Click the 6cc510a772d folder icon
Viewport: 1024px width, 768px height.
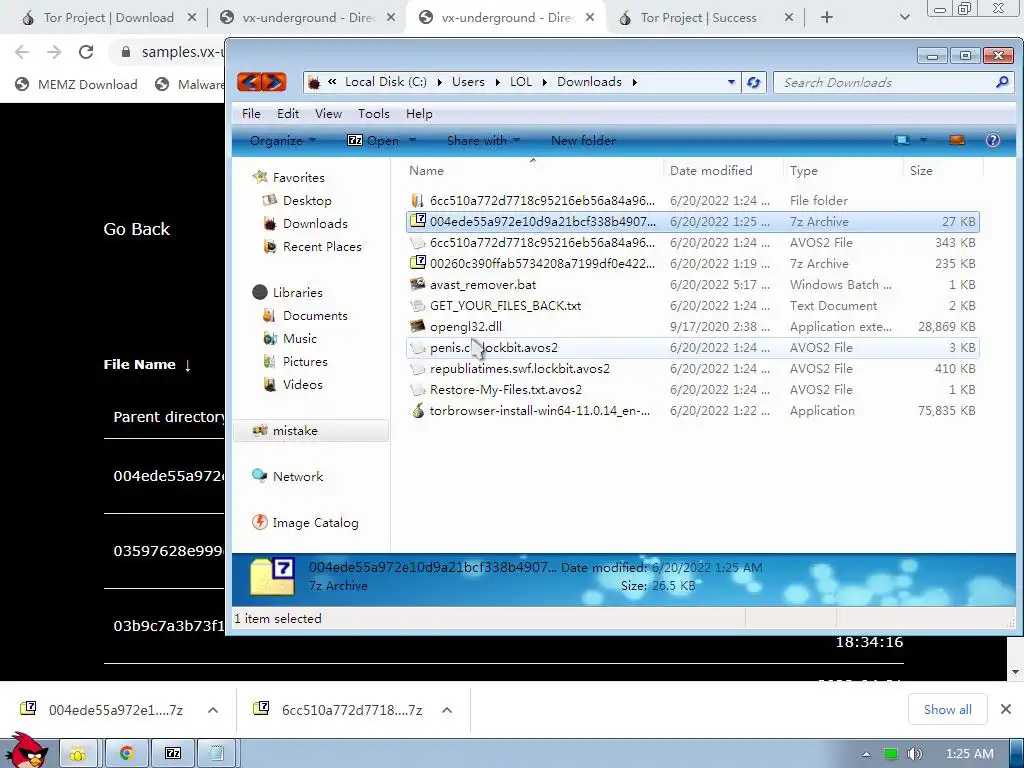tap(417, 200)
